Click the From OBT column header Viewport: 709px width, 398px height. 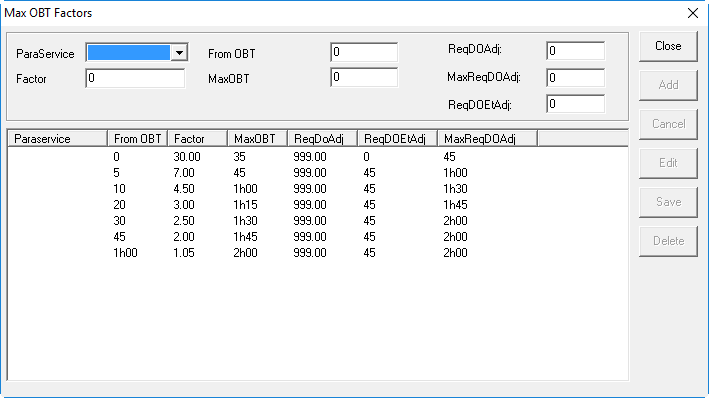click(x=137, y=138)
